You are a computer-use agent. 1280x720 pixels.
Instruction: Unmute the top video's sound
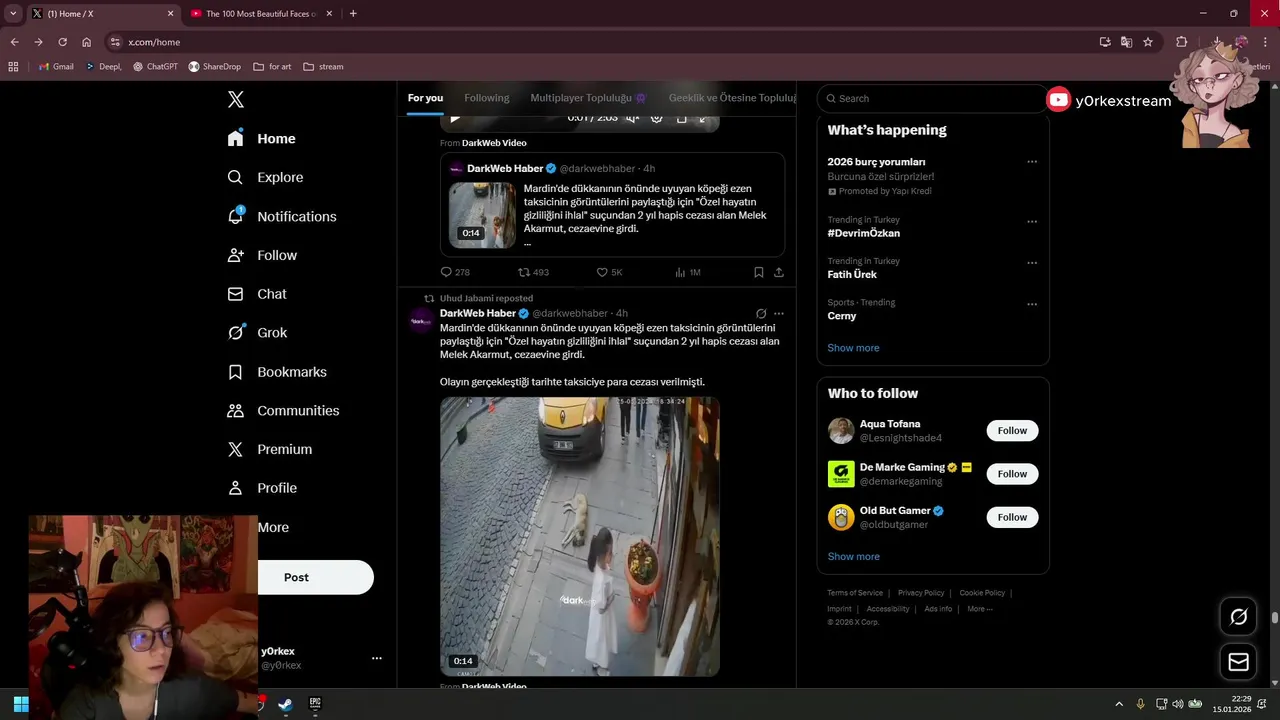(632, 118)
